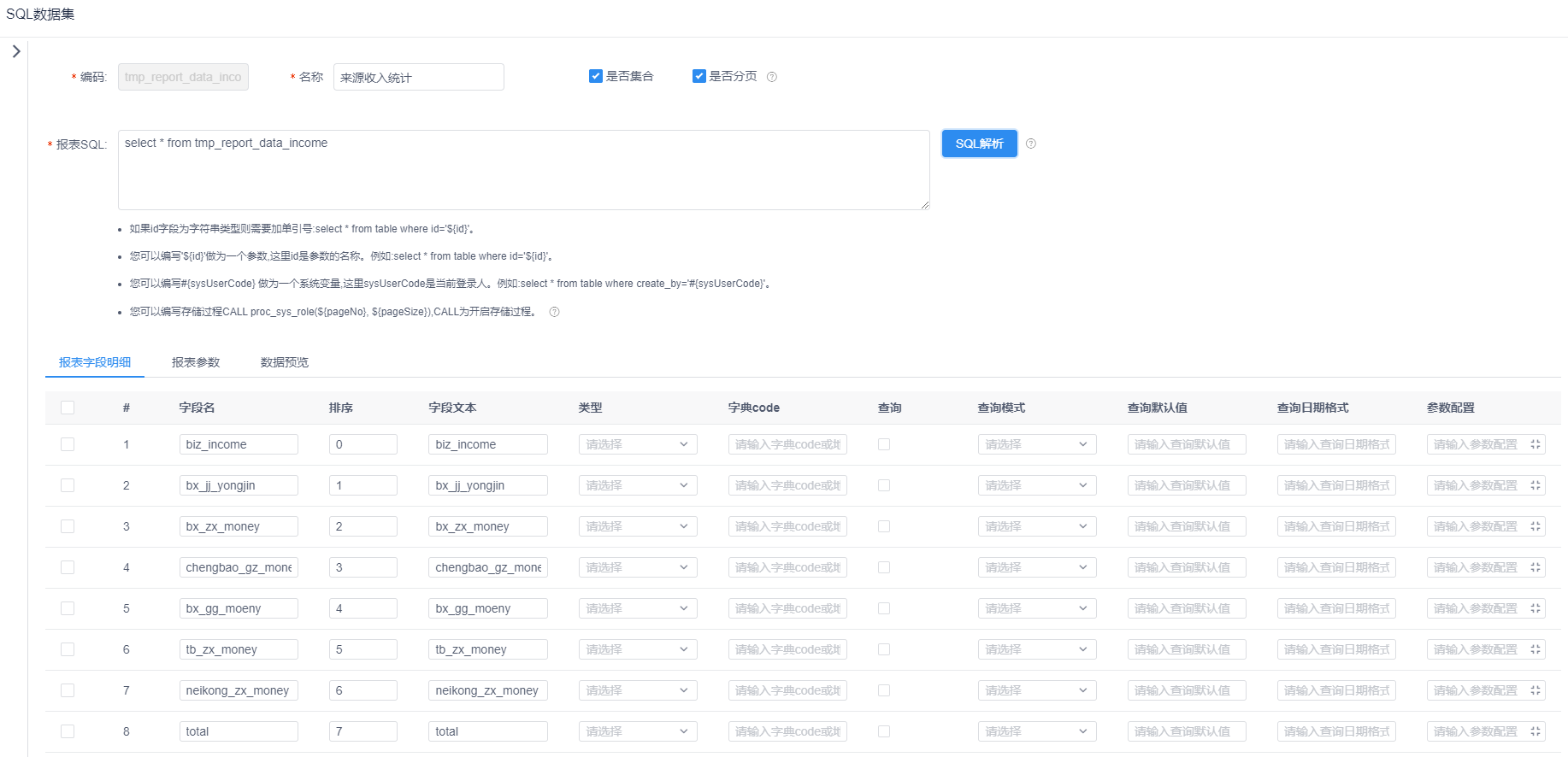This screenshot has height=757, width=1568.
Task: Click help icon beside 是否分页 checkbox
Action: (772, 77)
